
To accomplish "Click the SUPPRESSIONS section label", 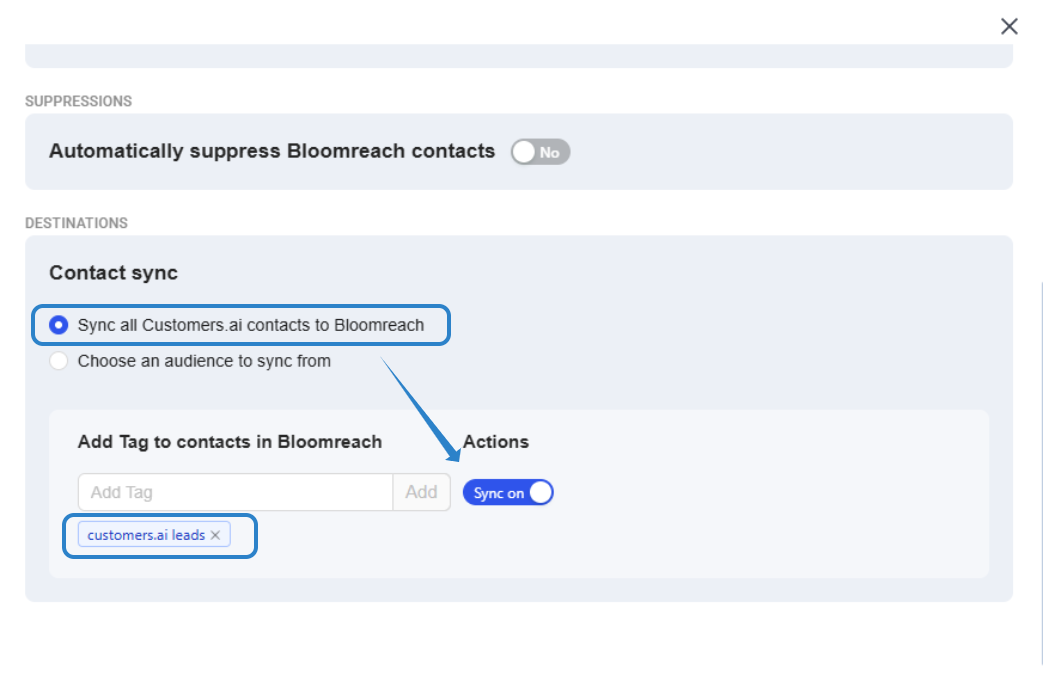I will 78,101.
